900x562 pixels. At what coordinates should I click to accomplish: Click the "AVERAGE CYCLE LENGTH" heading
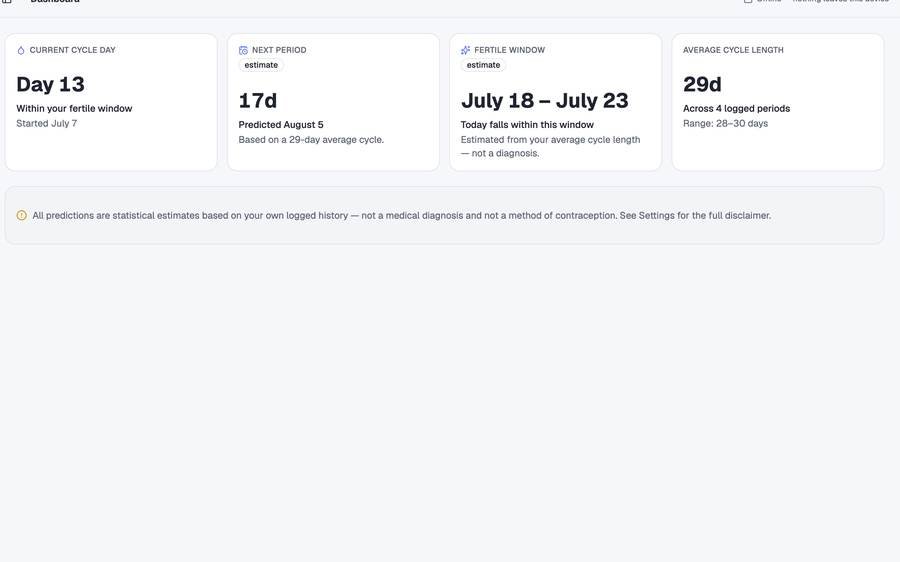click(733, 50)
